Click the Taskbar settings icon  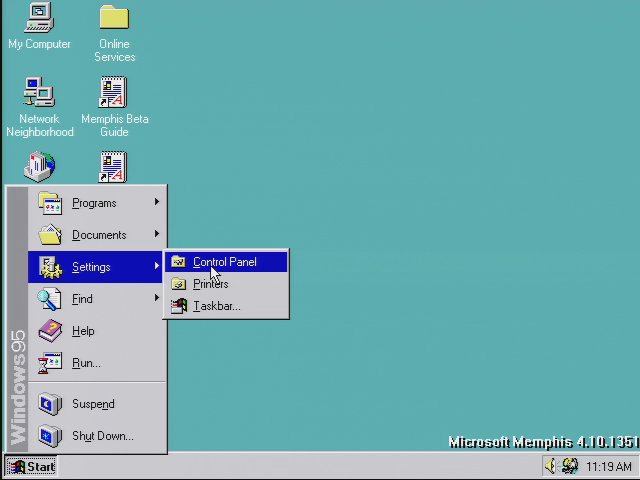[178, 306]
